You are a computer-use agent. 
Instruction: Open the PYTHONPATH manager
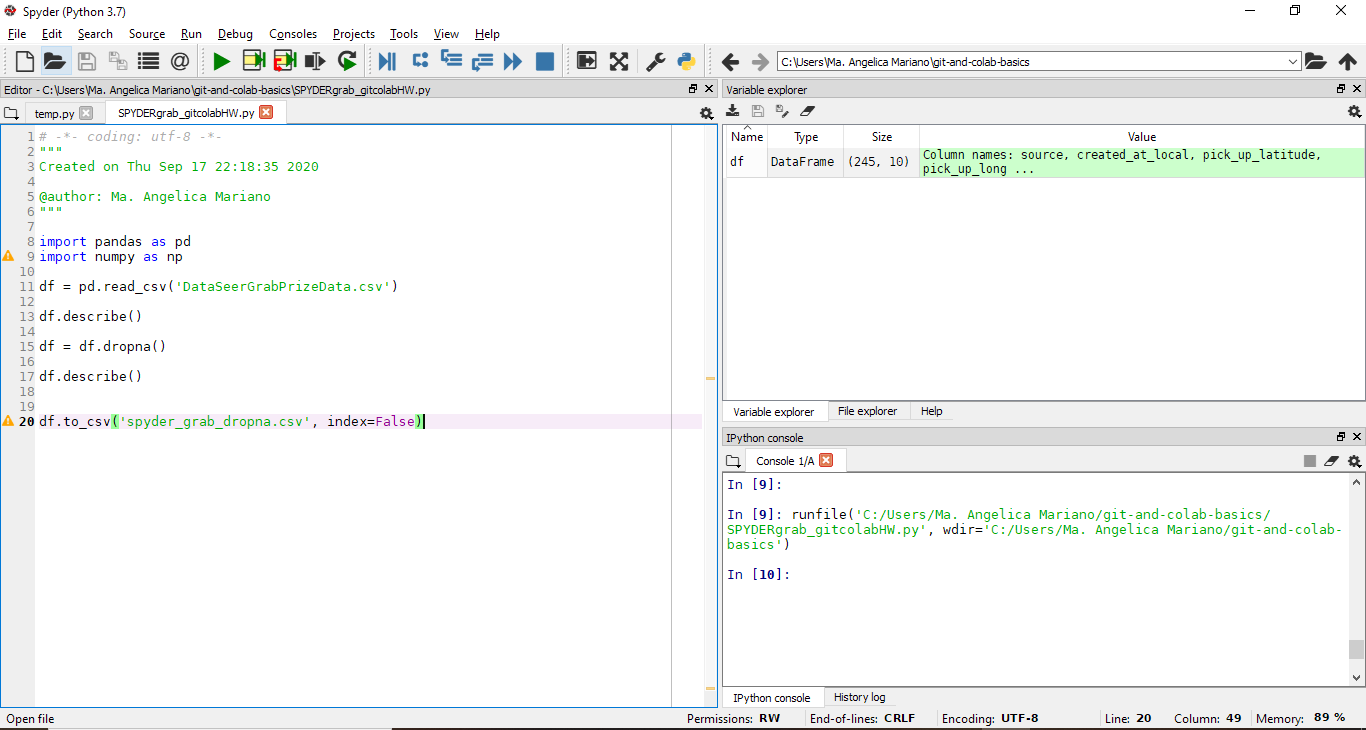686,61
